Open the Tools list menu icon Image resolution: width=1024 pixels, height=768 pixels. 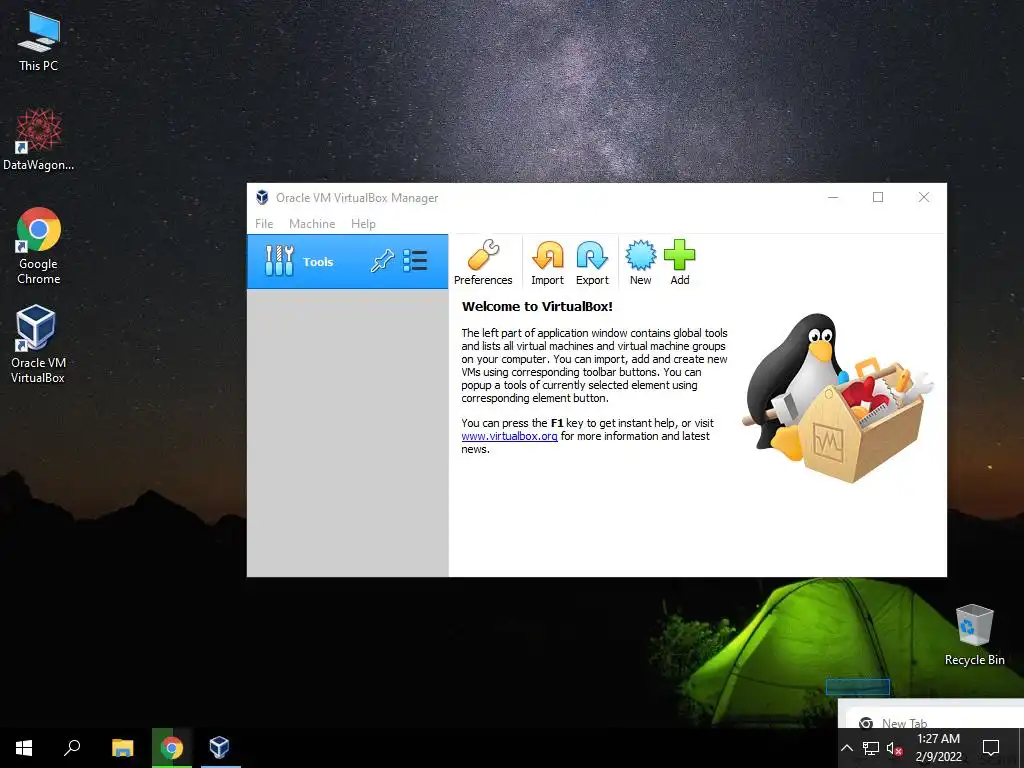tap(415, 261)
